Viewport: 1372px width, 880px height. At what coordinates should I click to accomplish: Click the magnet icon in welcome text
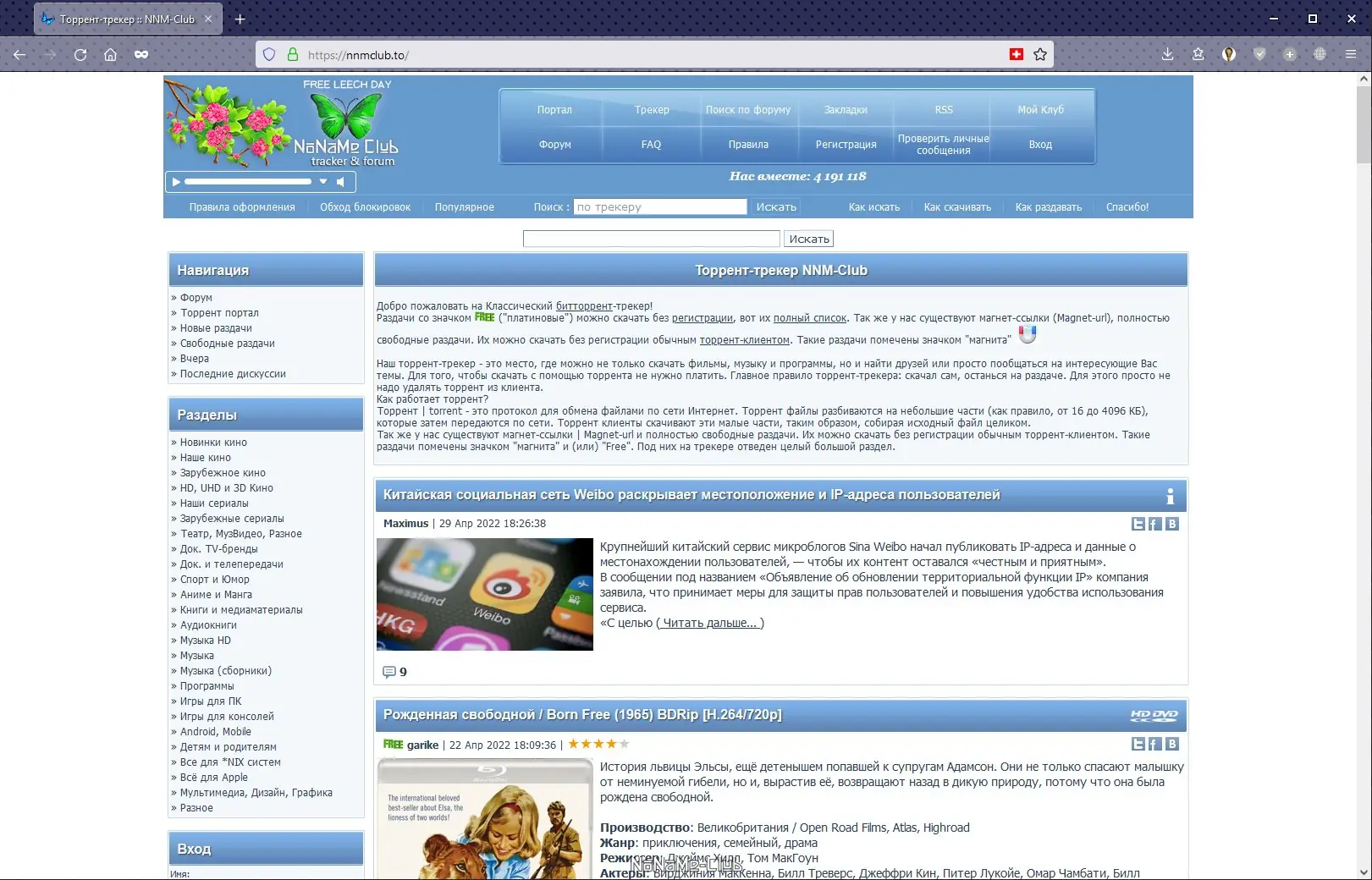click(1028, 334)
